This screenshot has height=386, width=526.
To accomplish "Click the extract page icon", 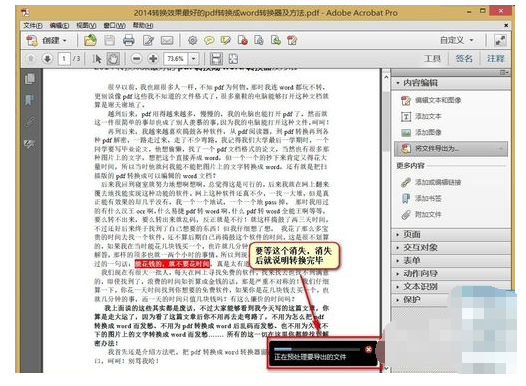I will point(259,41).
